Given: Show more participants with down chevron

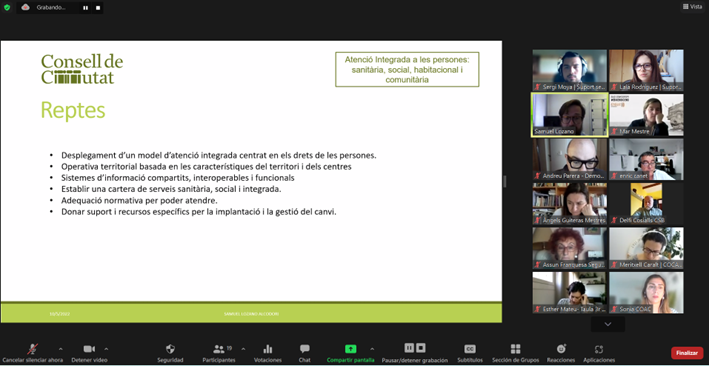Looking at the screenshot, I should pyautogui.click(x=608, y=324).
